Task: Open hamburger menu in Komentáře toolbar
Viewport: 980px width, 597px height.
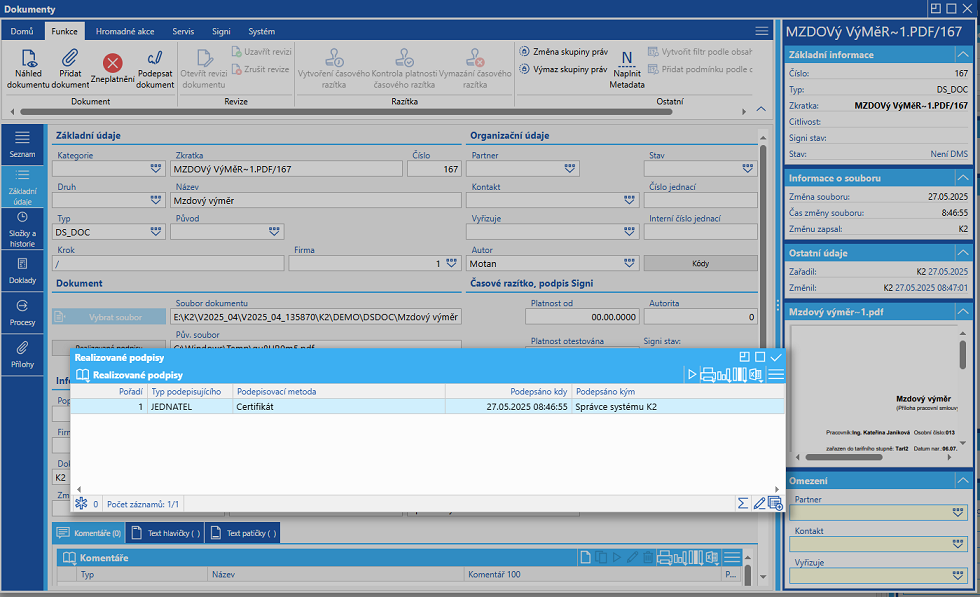Action: [x=732, y=557]
